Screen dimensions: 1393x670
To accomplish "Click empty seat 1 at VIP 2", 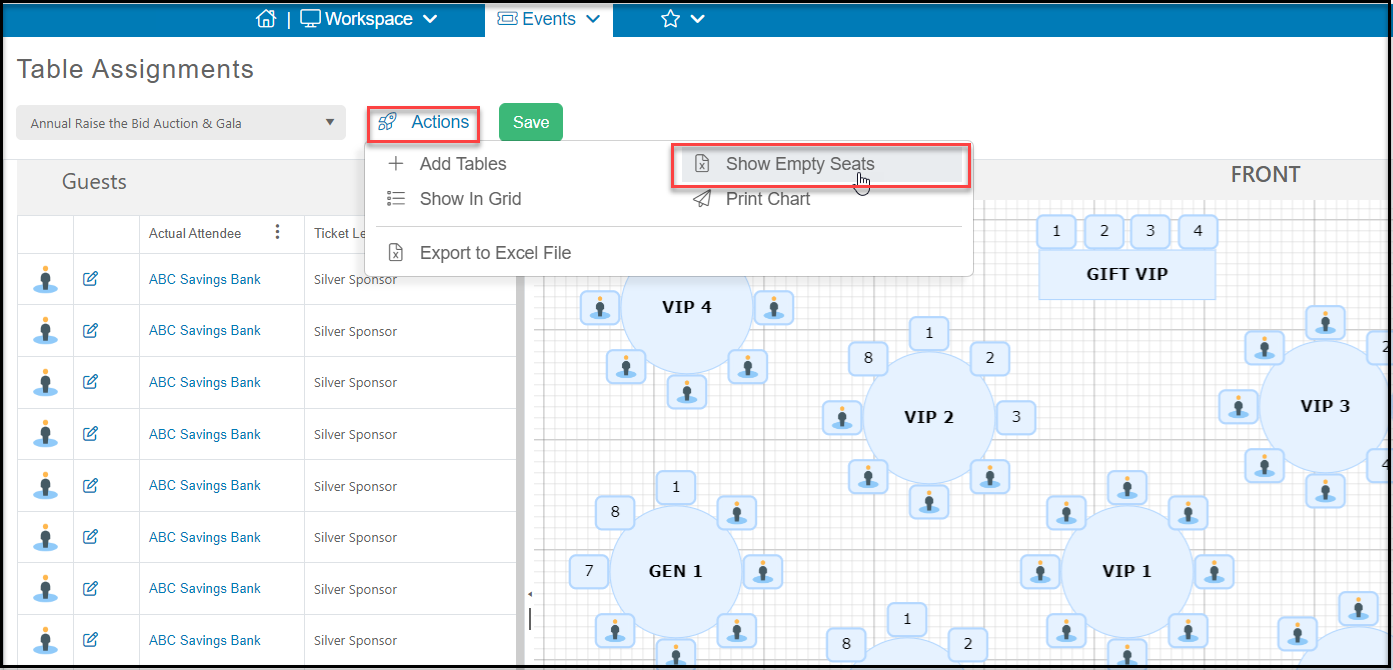I will pos(929,333).
